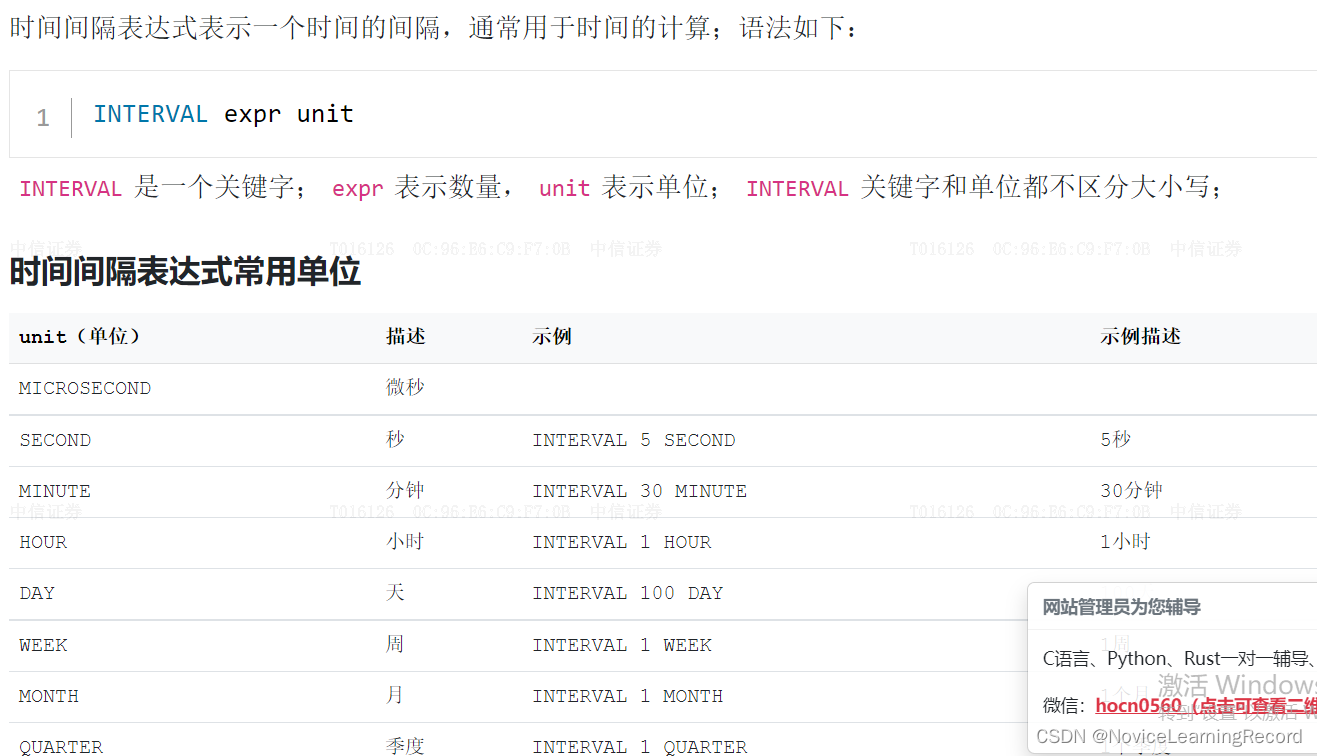The width and height of the screenshot is (1317, 756).
Task: Click the 描述 column header
Action: [405, 336]
